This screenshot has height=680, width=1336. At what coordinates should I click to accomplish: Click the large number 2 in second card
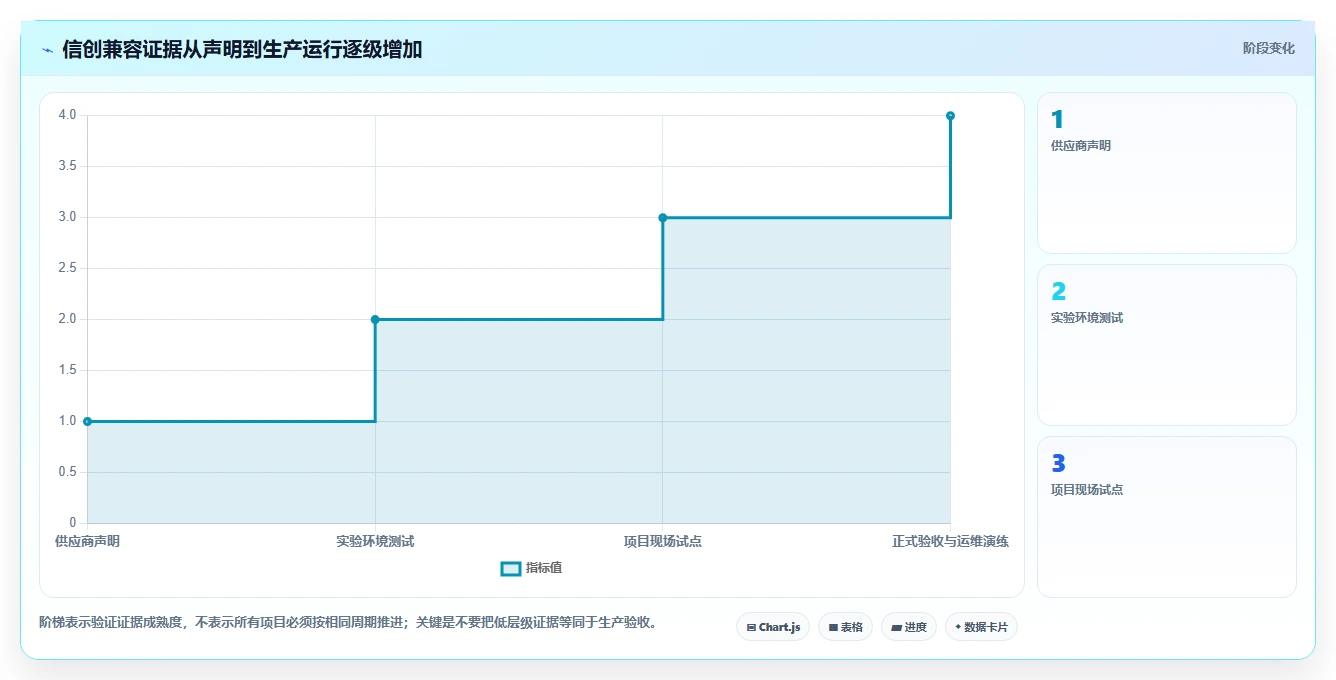point(1058,292)
